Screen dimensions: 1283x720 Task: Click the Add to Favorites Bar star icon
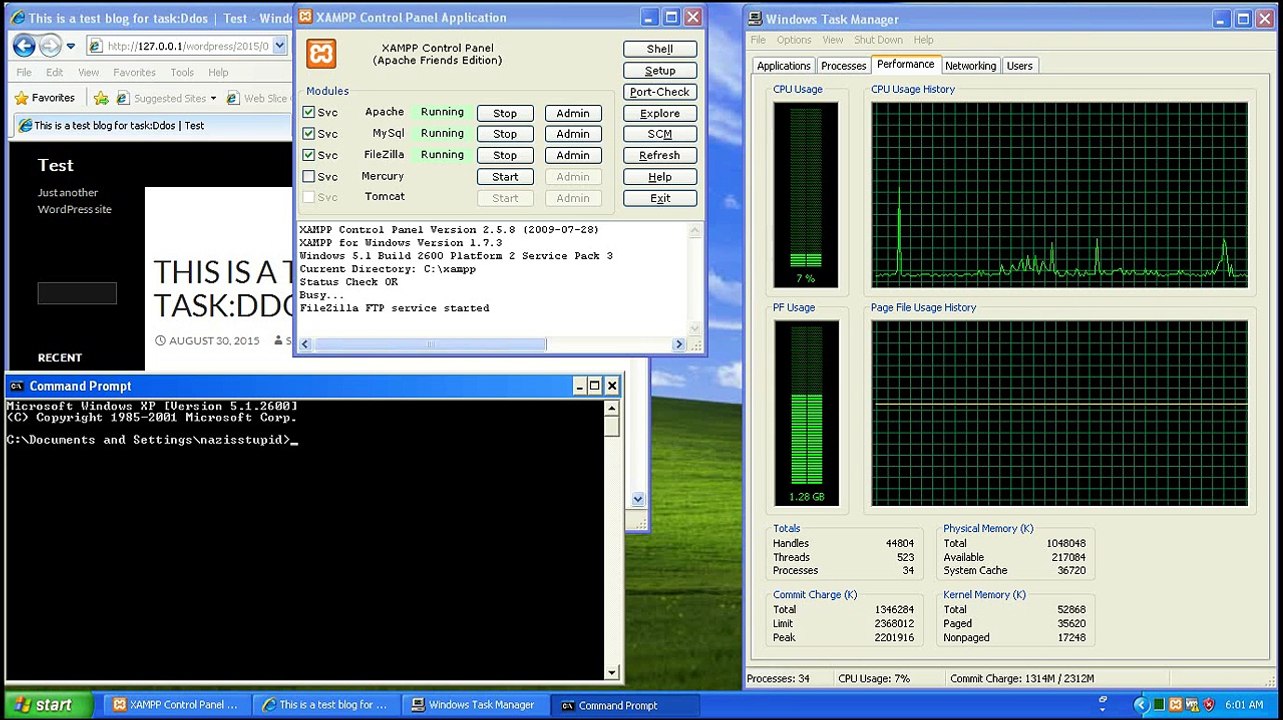(101, 98)
